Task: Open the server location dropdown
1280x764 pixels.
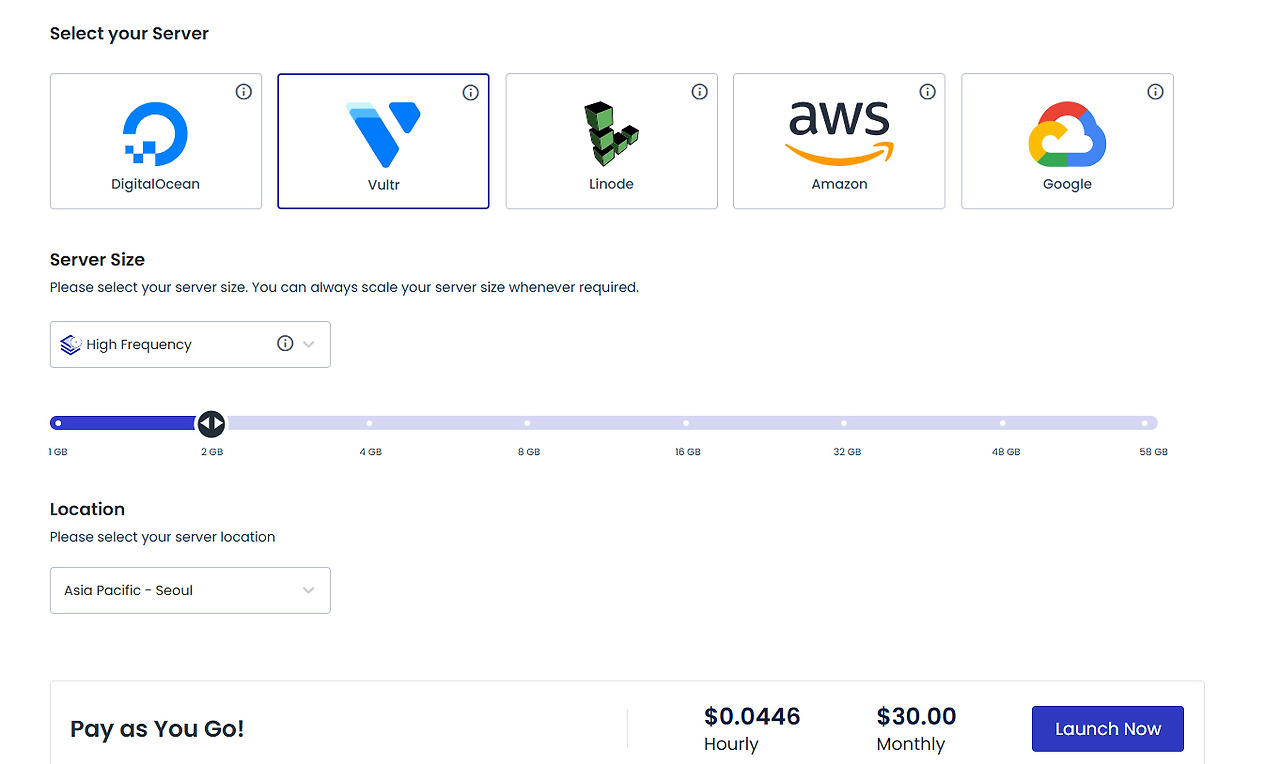Action: (x=190, y=590)
